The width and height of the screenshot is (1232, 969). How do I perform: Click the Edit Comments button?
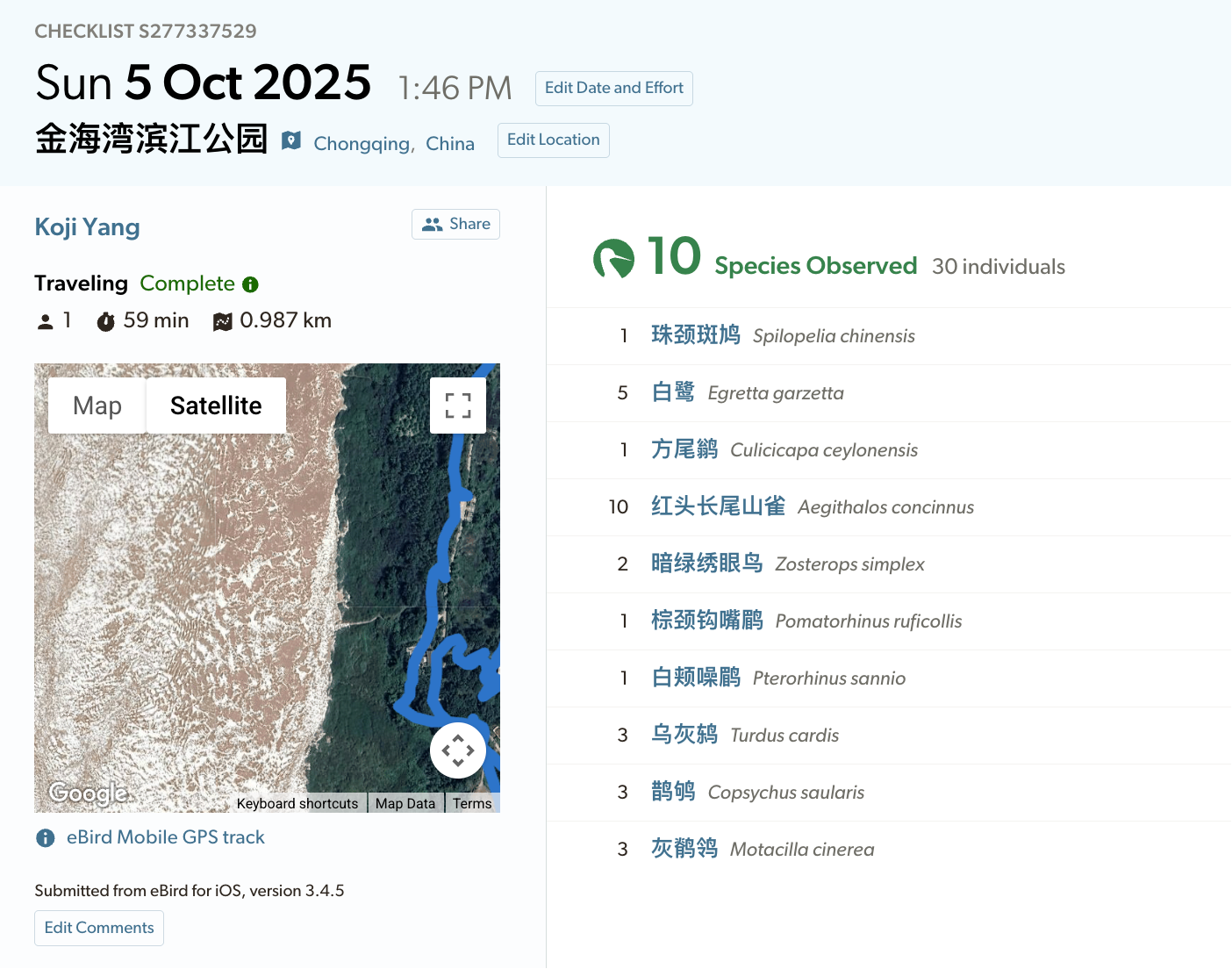[99, 928]
